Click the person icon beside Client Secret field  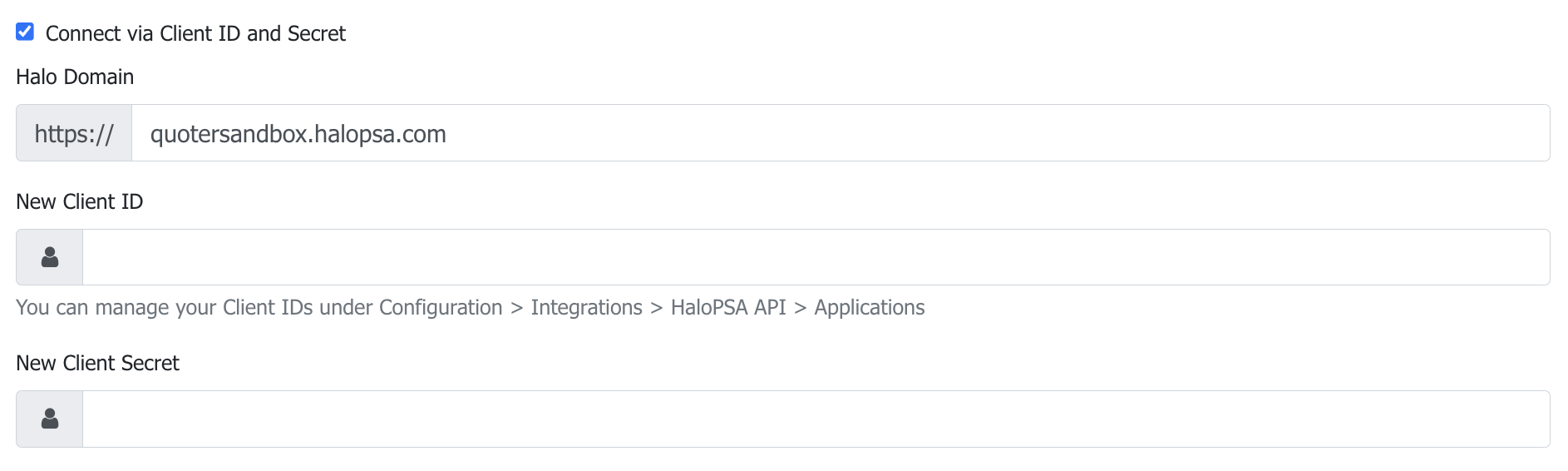[x=50, y=419]
